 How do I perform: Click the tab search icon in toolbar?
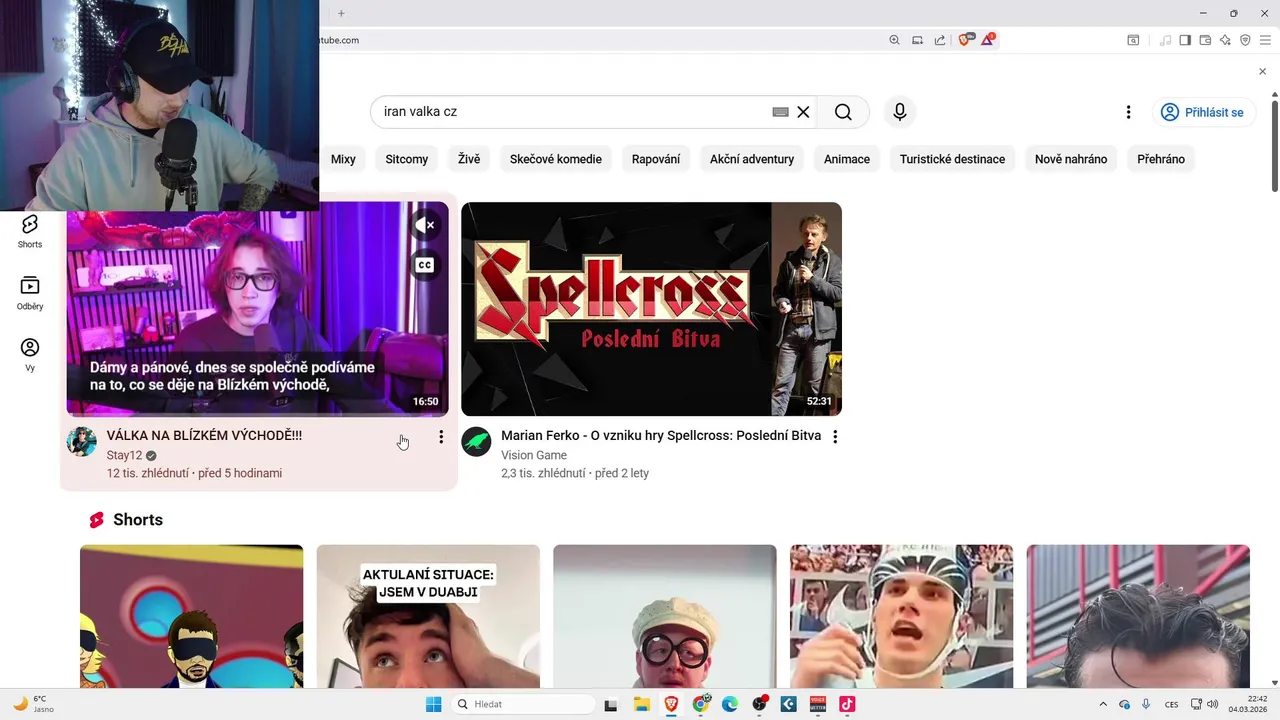pyautogui.click(x=1133, y=40)
